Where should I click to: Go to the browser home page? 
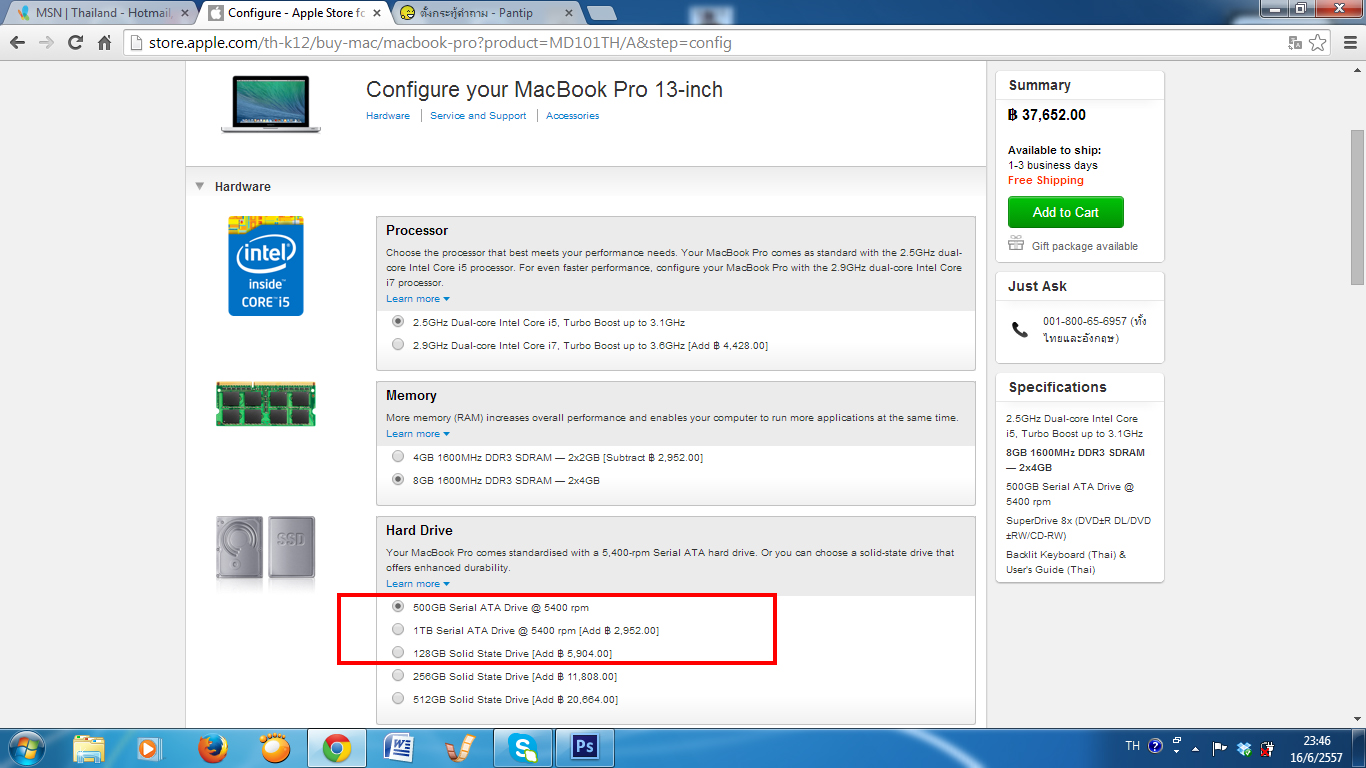point(104,43)
